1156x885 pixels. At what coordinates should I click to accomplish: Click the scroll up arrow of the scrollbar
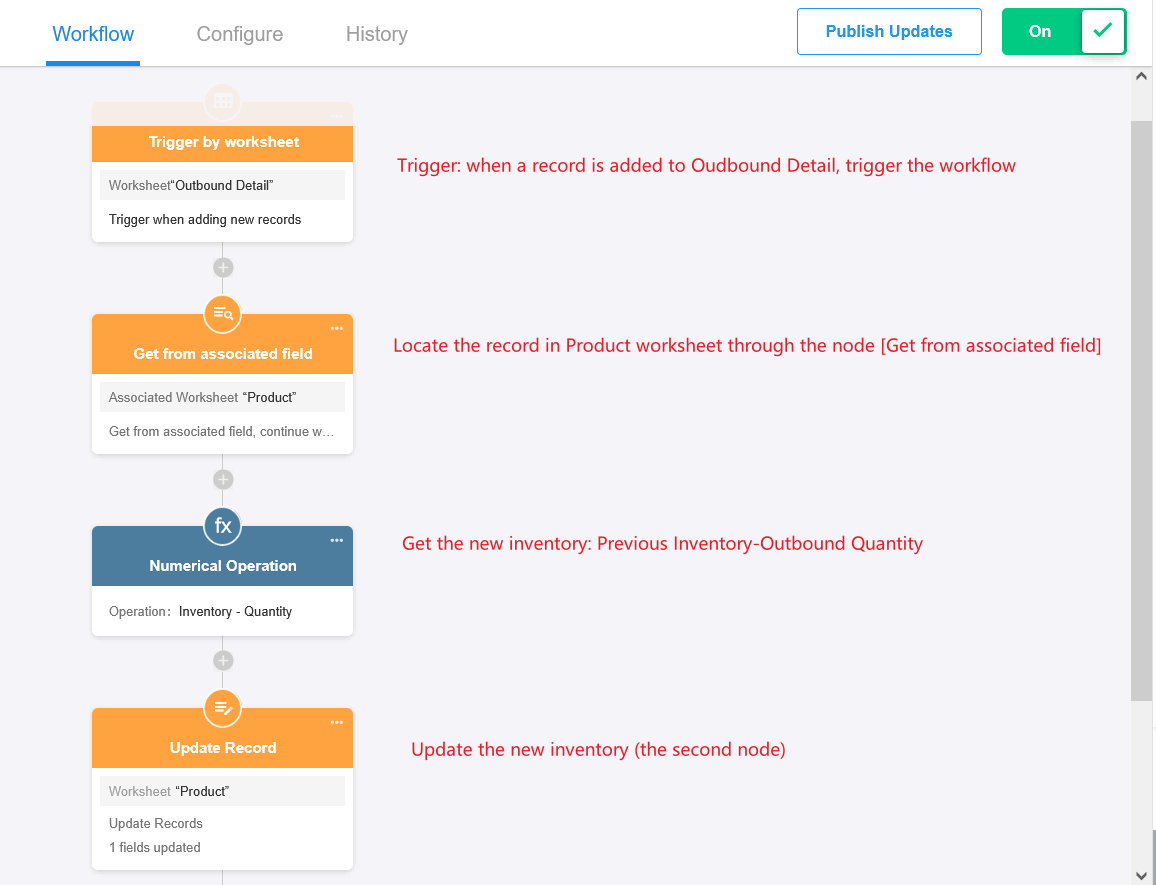point(1141,76)
